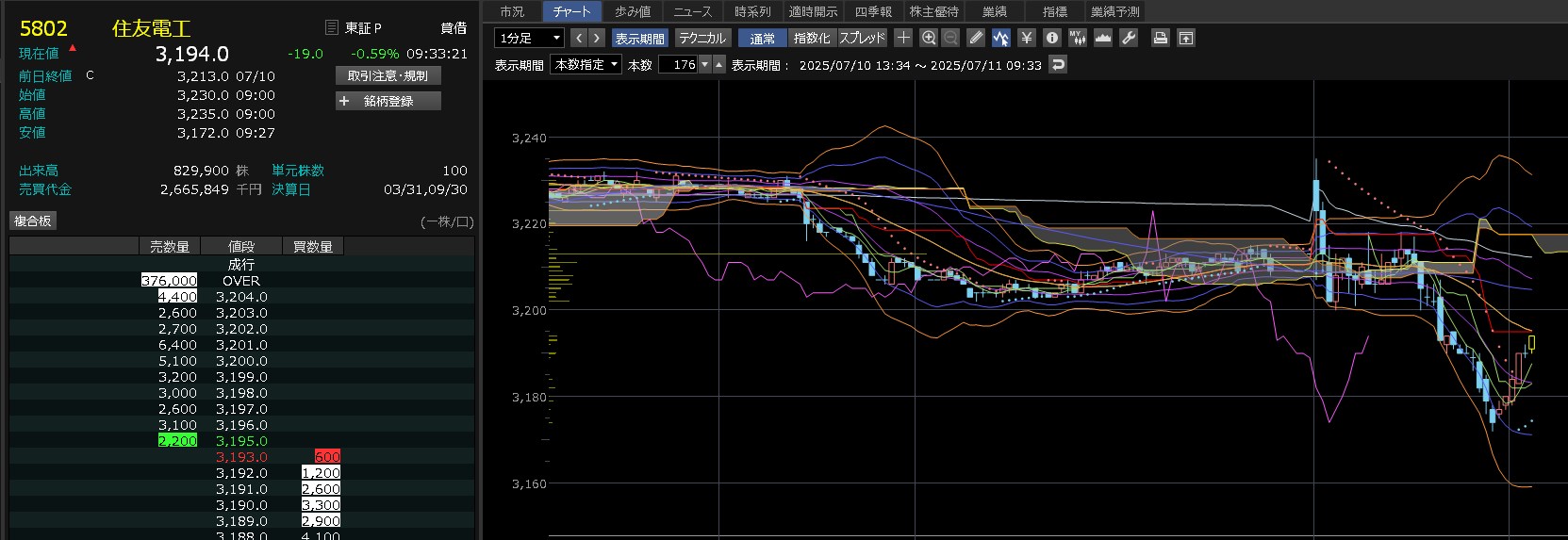Click the document icon beside 東証 P
Viewport: 1568px width, 540px height.
[331, 28]
